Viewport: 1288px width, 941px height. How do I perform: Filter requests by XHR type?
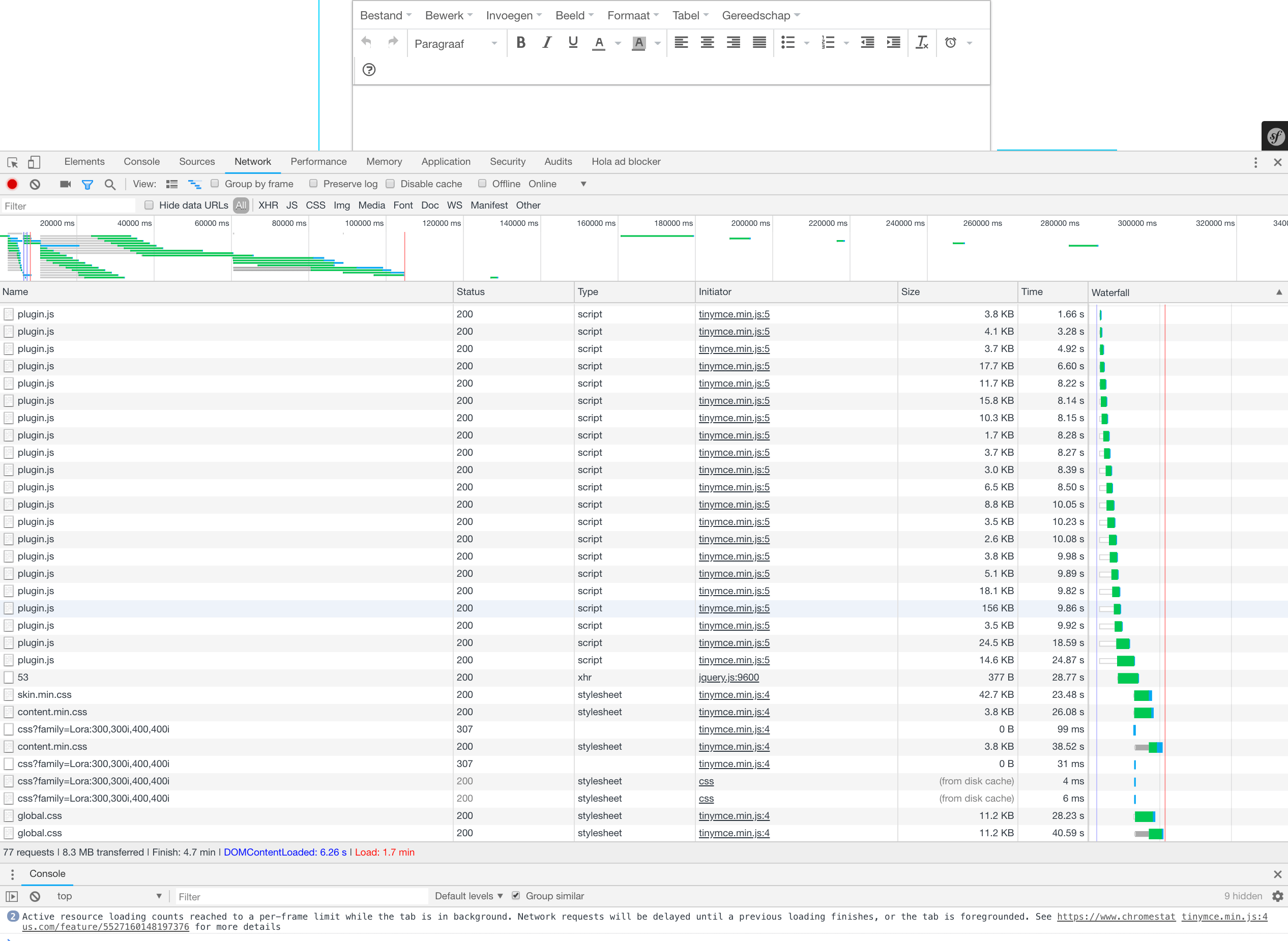tap(268, 205)
